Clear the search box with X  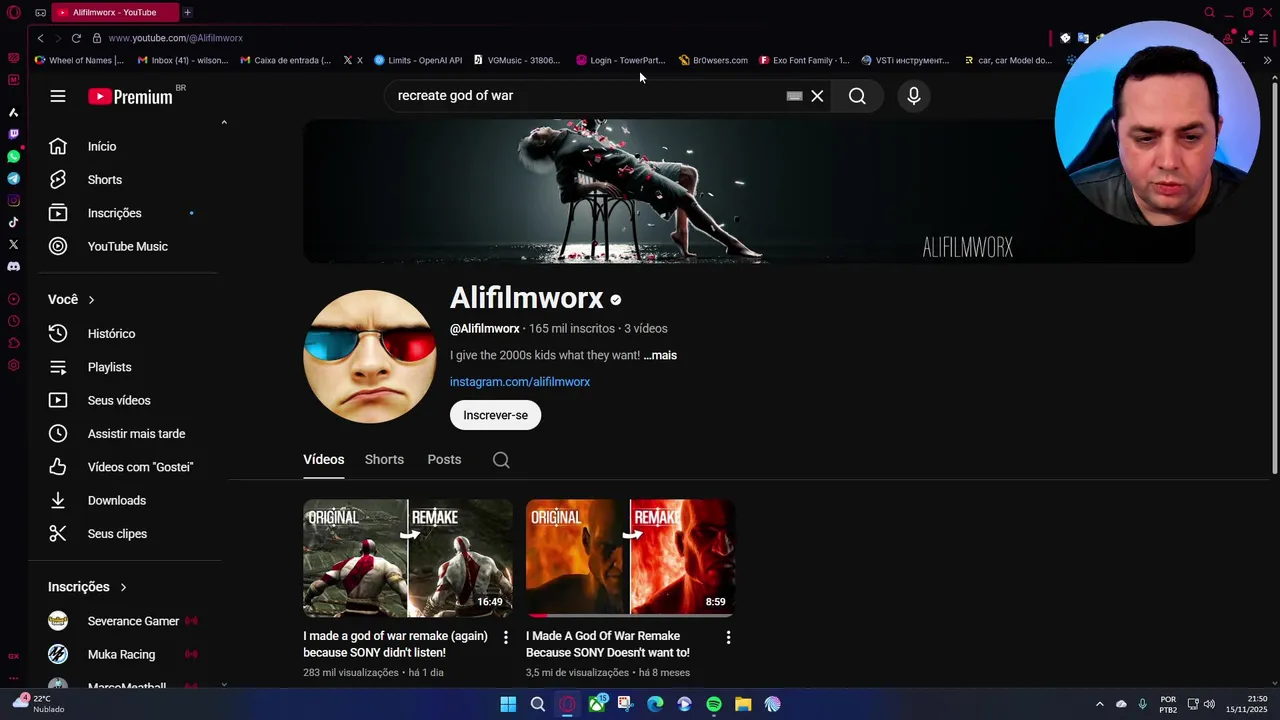pyautogui.click(x=817, y=96)
